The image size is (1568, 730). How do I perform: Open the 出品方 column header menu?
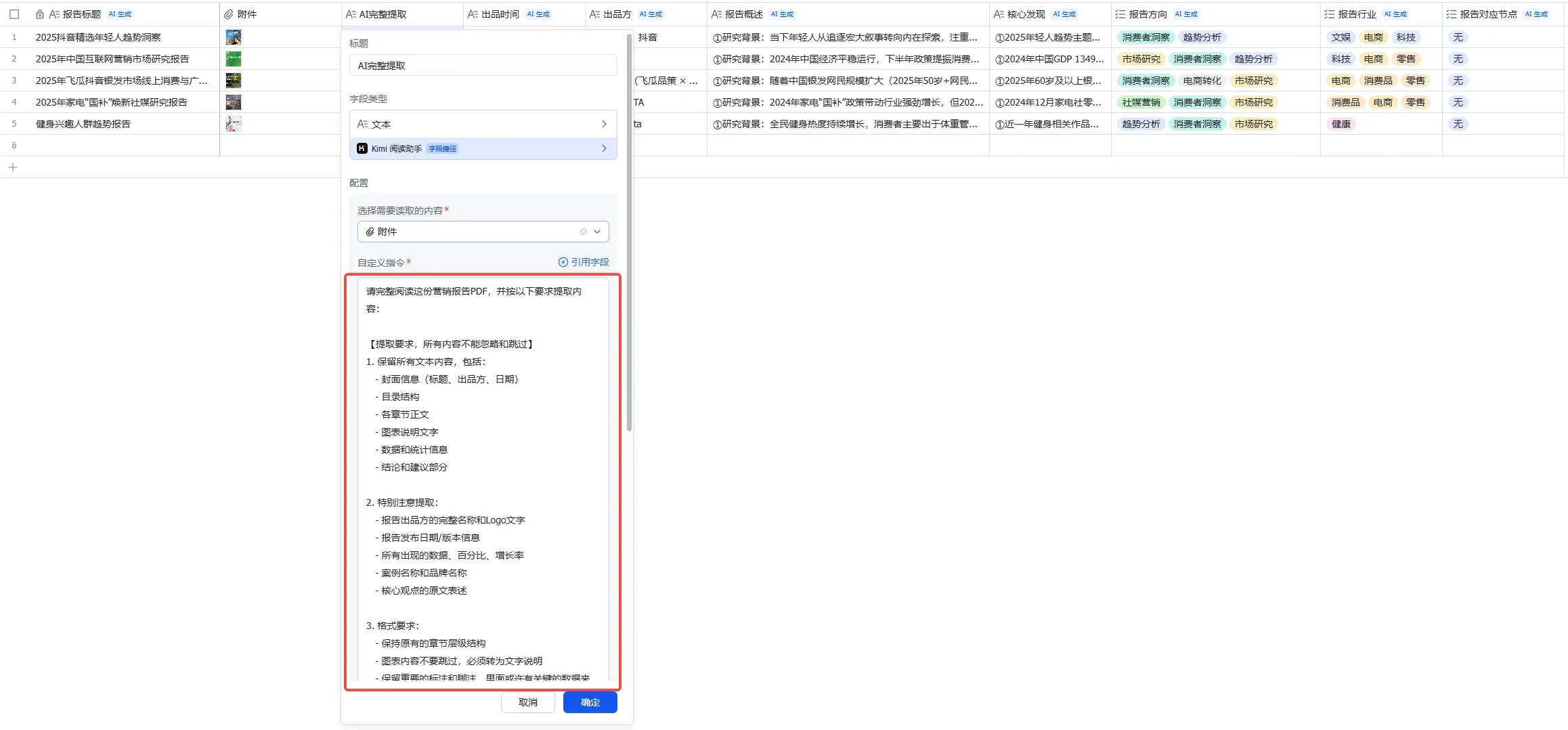point(617,14)
